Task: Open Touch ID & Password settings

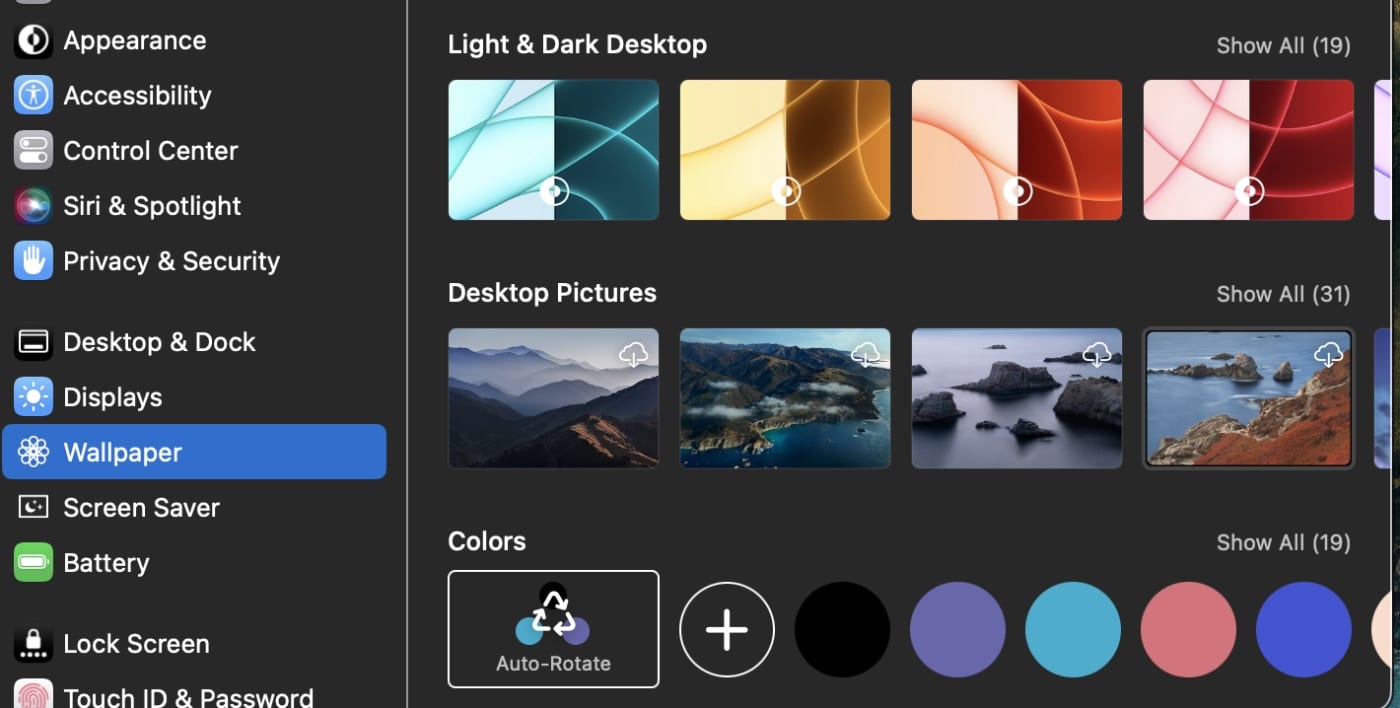Action: coord(187,696)
